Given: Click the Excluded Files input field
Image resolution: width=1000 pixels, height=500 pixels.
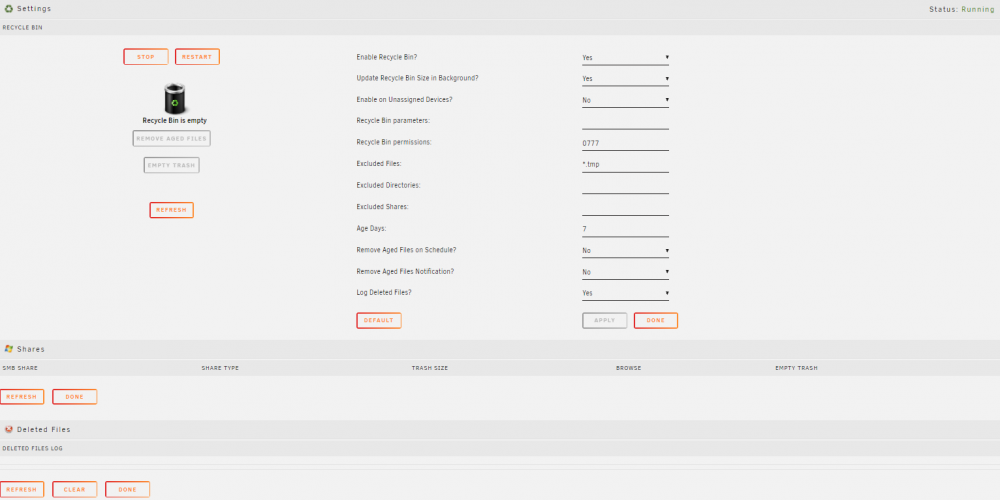Looking at the screenshot, I should 625,165.
